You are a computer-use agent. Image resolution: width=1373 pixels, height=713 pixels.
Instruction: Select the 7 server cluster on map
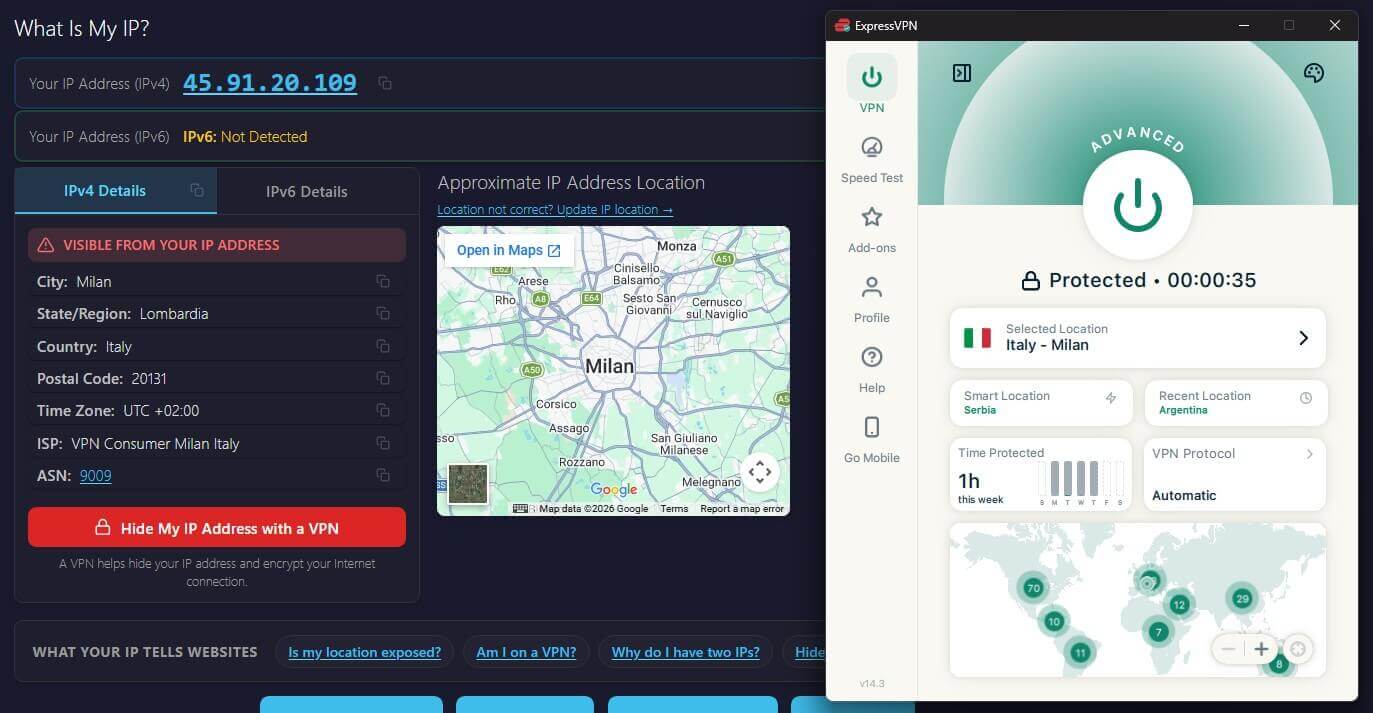tap(1158, 631)
